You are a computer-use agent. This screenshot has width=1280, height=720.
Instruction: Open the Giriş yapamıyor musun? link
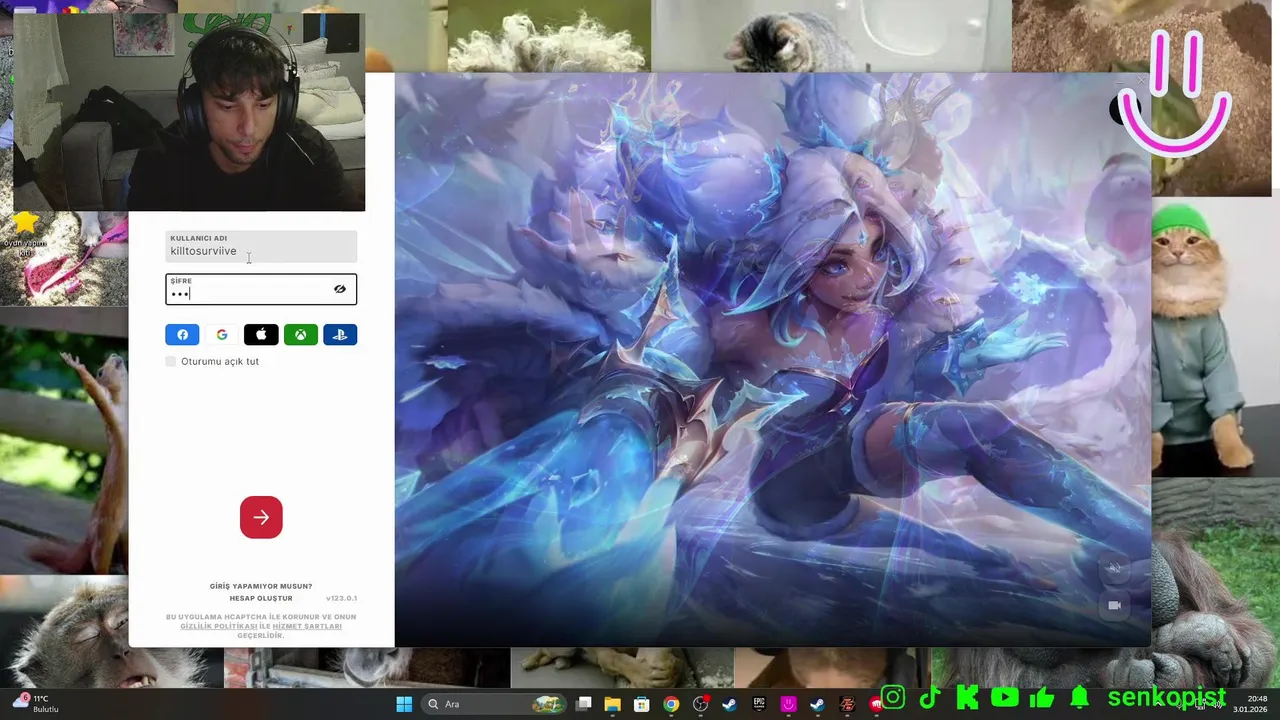(x=261, y=586)
